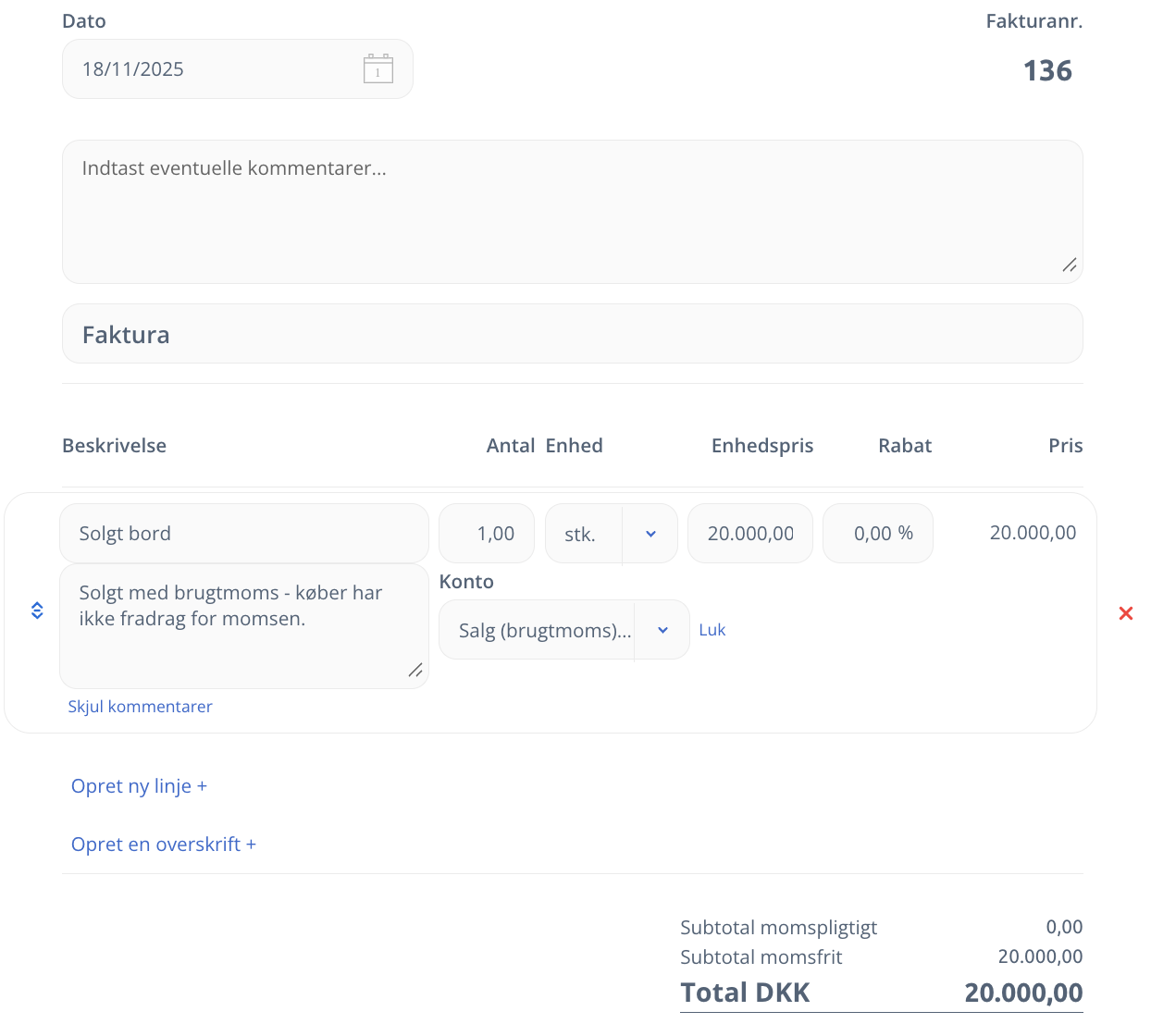Click resize handle of line comment box
1151x1036 pixels.
[x=415, y=671]
